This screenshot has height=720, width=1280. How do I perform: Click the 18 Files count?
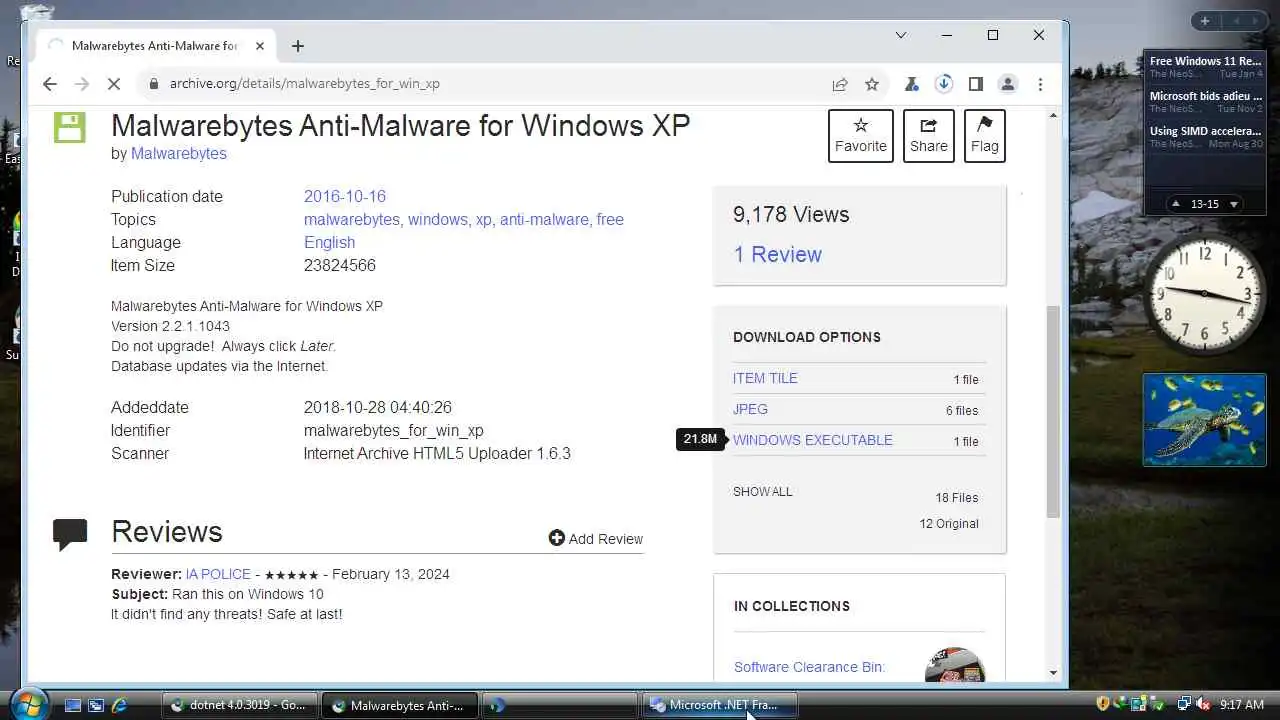[957, 497]
